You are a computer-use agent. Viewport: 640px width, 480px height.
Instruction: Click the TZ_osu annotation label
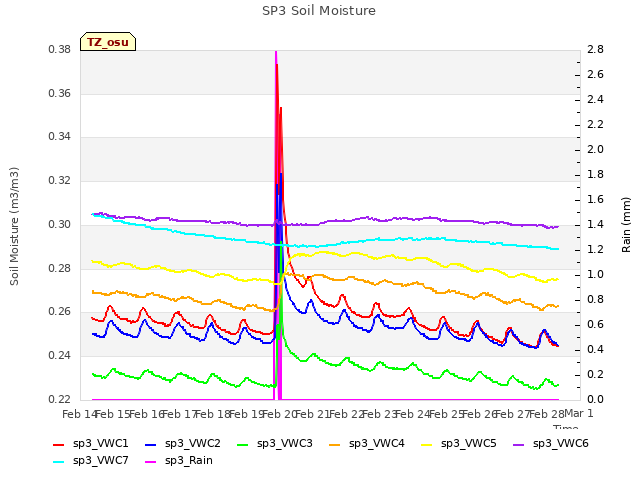coord(108,42)
